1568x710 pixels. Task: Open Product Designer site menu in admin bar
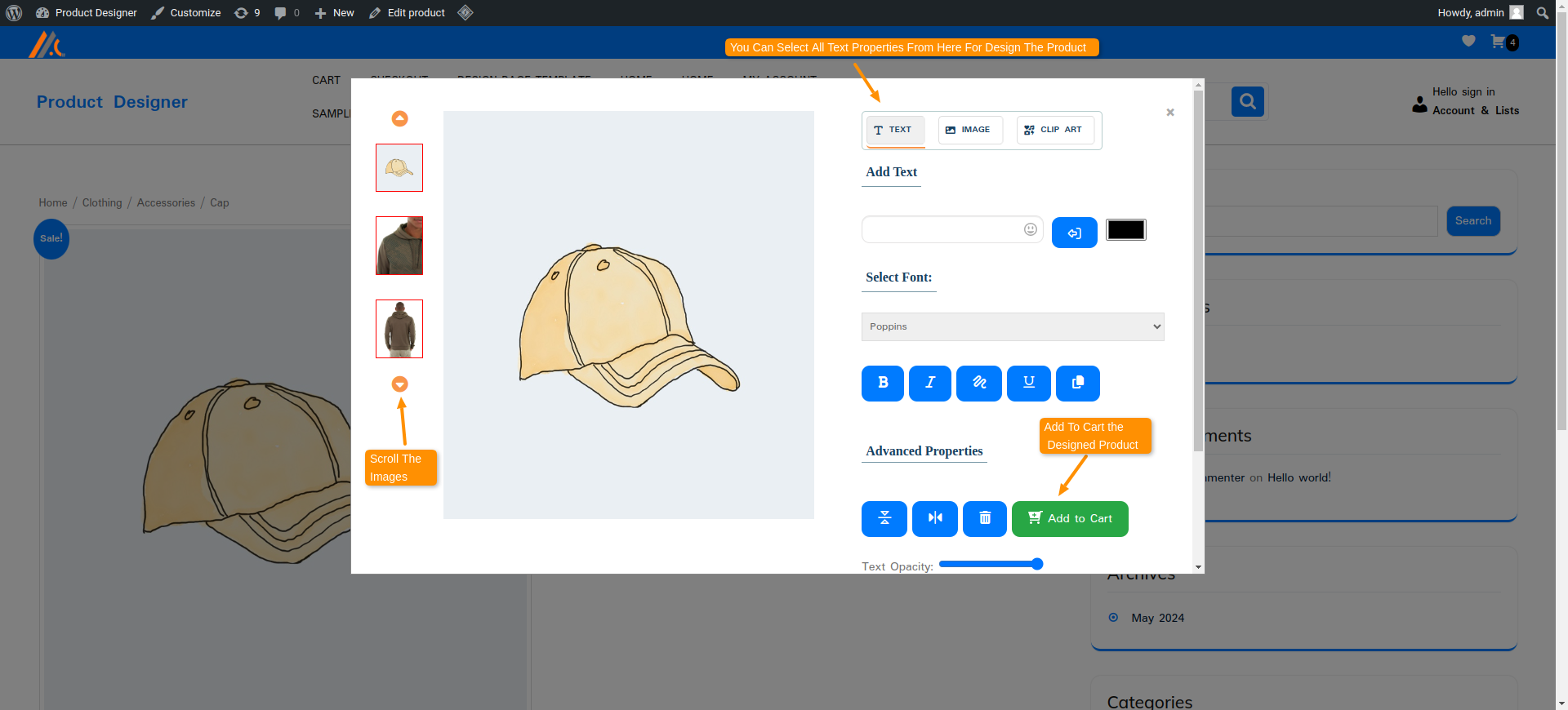(x=87, y=13)
